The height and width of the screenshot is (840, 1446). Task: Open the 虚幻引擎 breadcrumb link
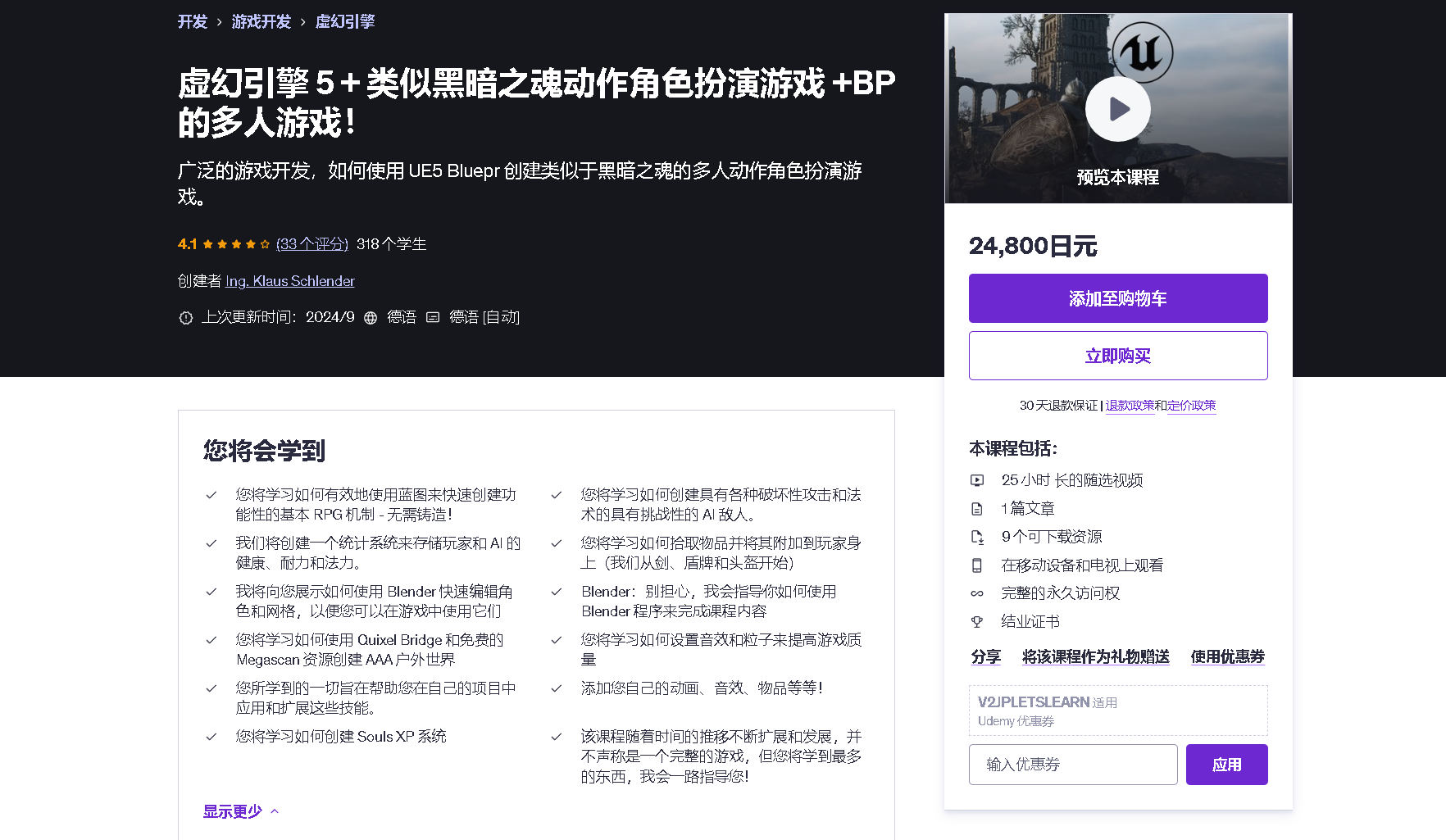click(345, 22)
